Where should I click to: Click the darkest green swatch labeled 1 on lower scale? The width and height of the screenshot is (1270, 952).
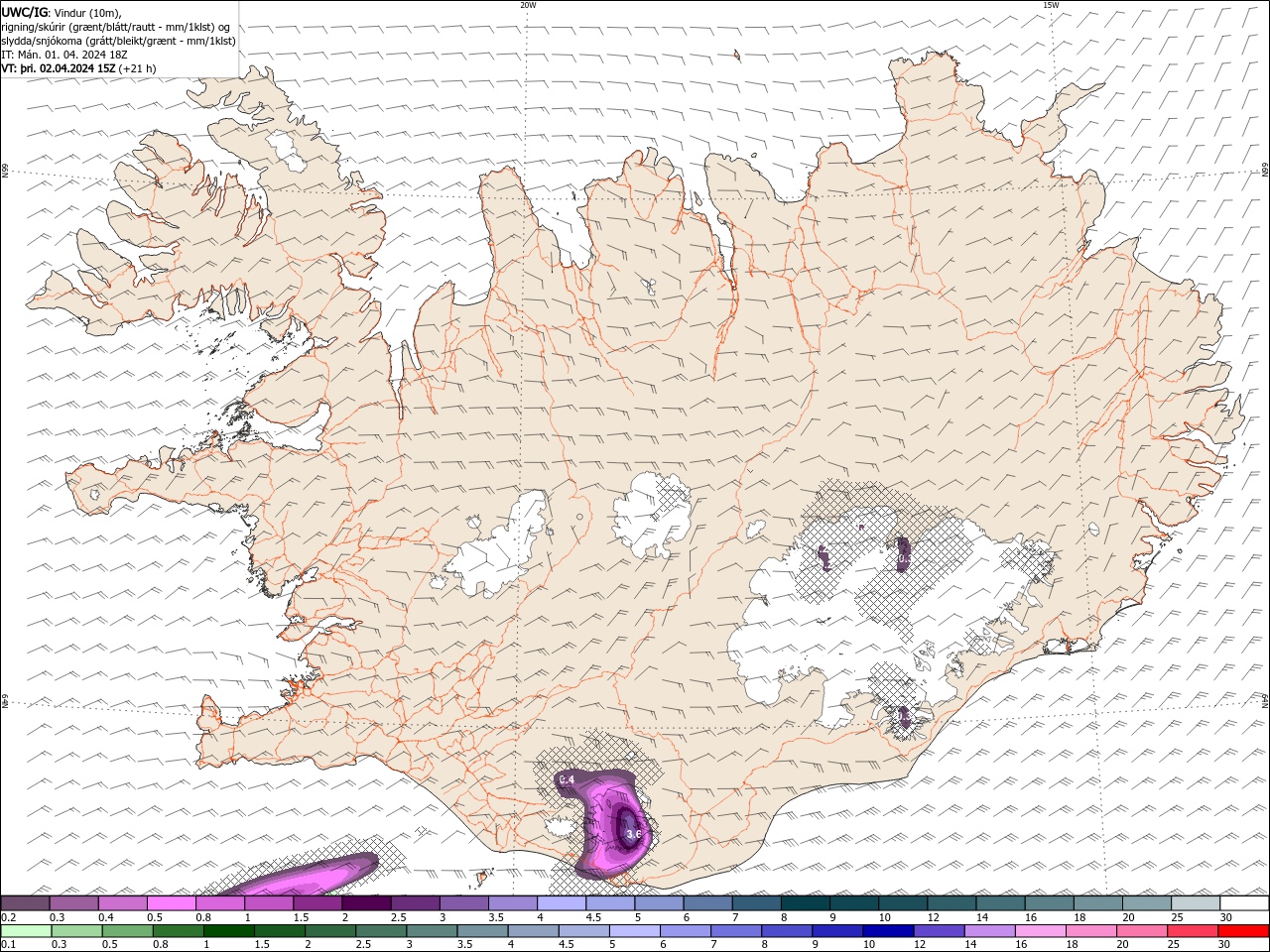pyautogui.click(x=229, y=931)
